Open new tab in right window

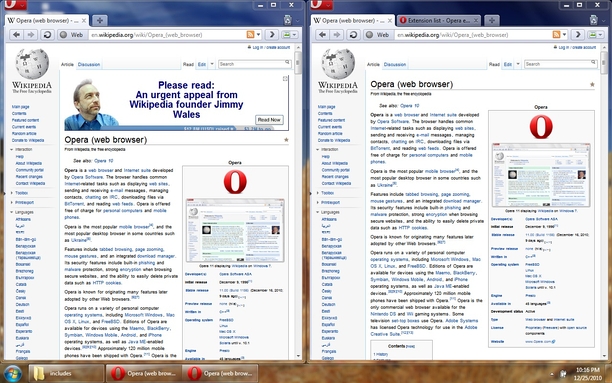tap(492, 20)
